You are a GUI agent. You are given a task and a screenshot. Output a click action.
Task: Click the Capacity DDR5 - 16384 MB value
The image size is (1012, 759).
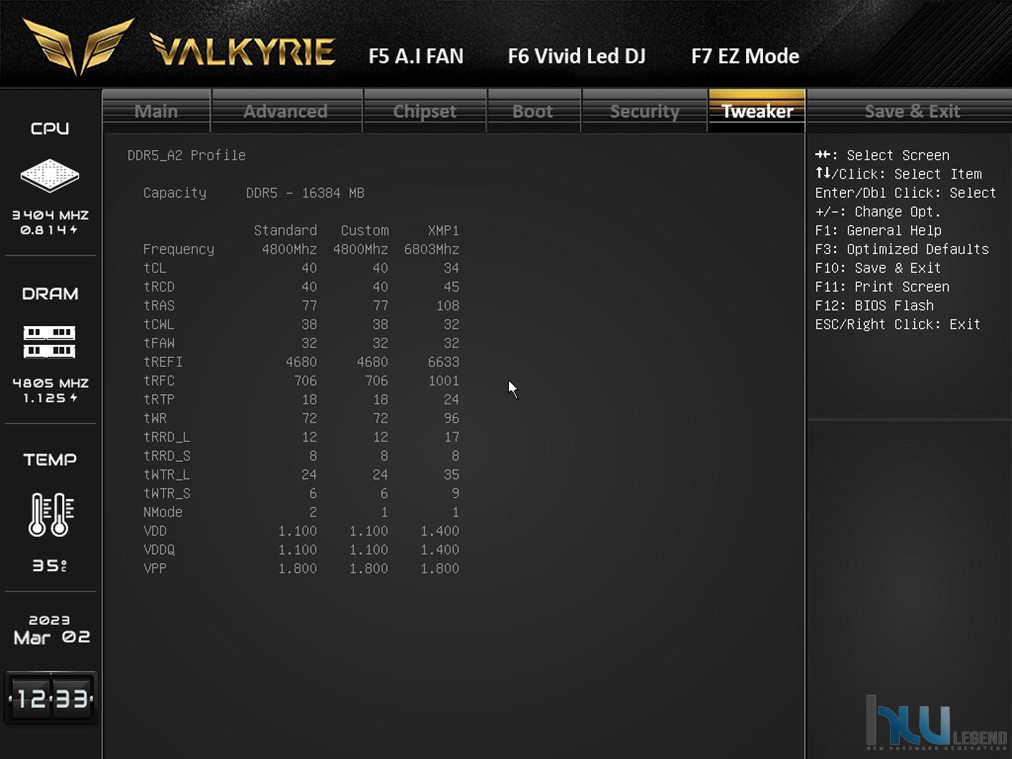305,193
